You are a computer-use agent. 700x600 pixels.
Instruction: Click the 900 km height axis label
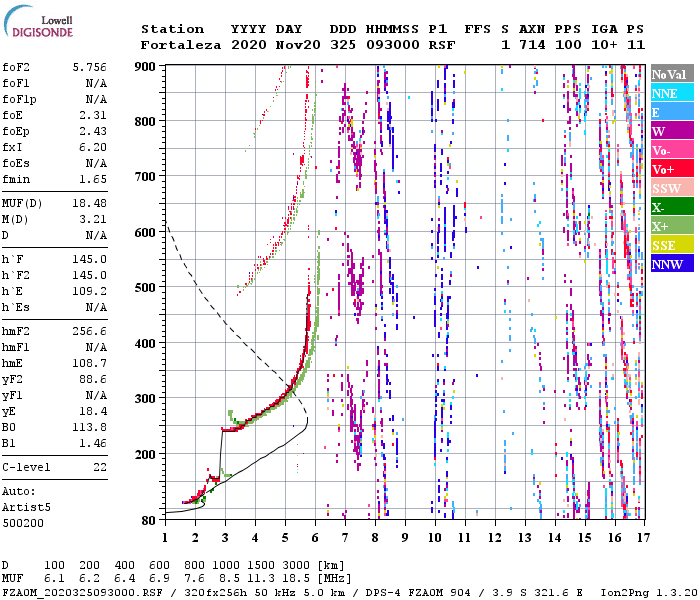[146, 67]
